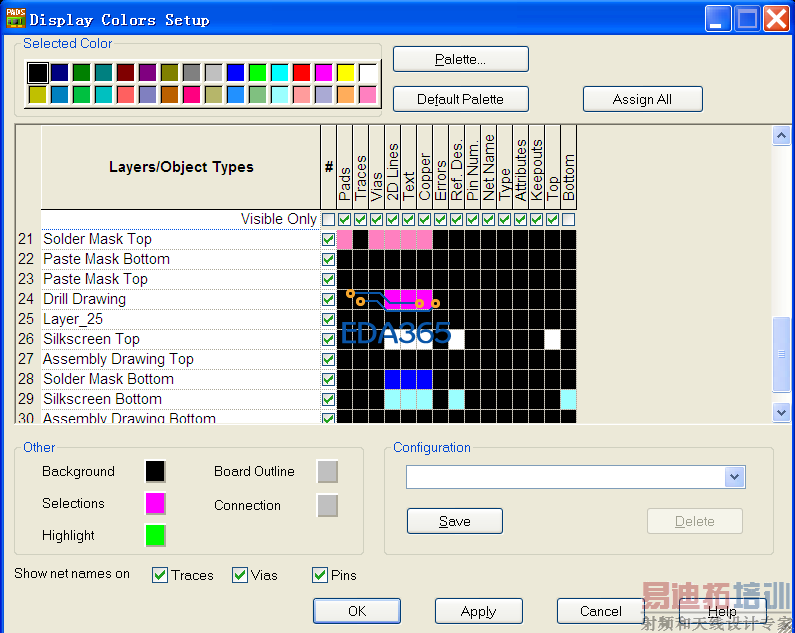Toggle Silkscreen Top layer checkbox
This screenshot has width=795, height=633.
[329, 339]
